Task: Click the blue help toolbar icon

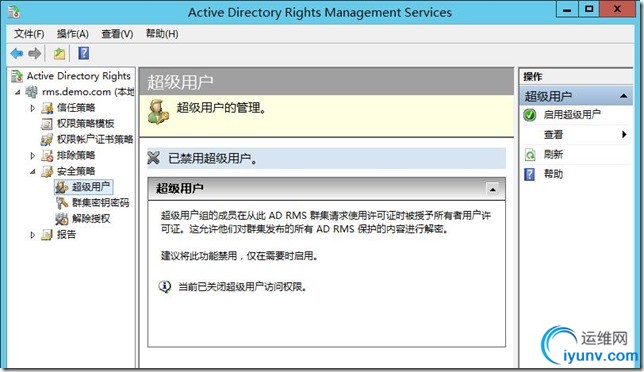Action: 83,53
